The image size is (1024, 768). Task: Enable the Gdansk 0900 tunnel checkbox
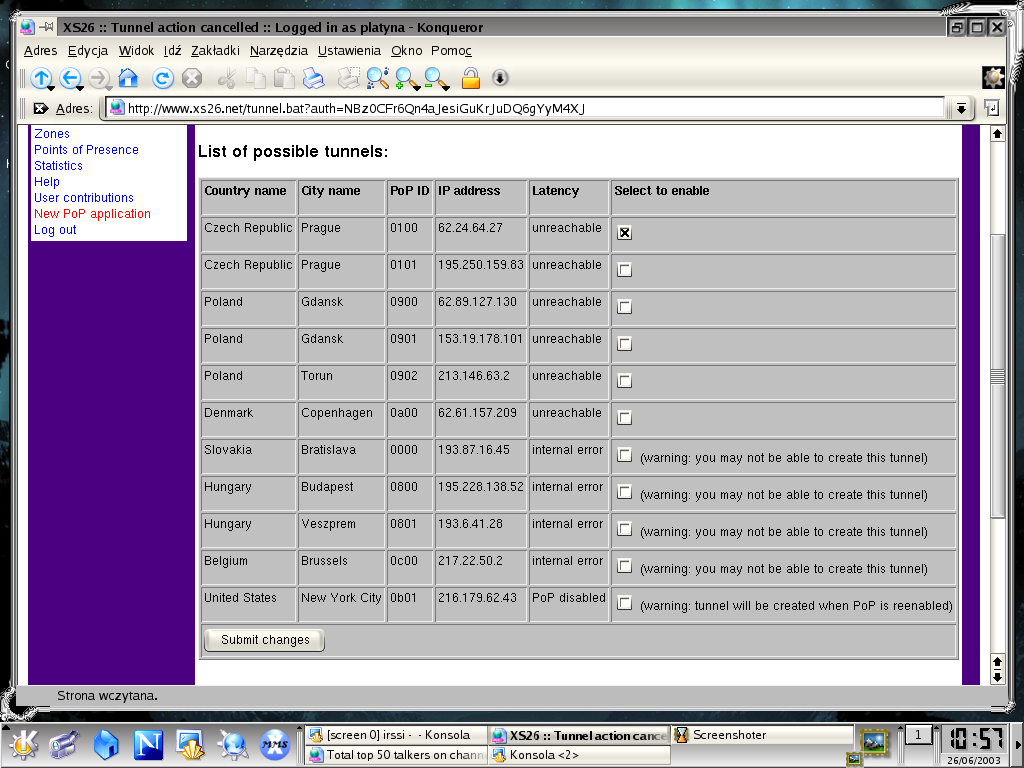point(624,306)
